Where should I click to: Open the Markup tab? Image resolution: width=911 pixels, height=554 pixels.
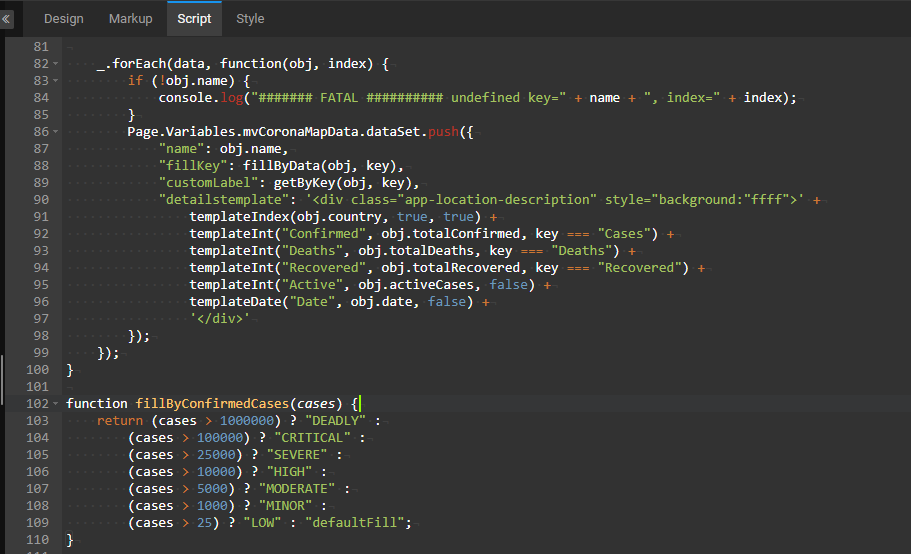click(130, 19)
